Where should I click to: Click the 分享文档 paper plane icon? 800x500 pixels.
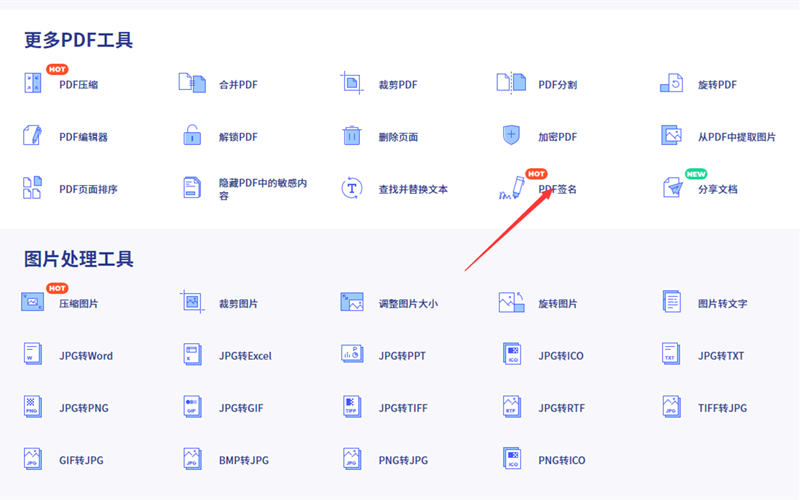671,188
